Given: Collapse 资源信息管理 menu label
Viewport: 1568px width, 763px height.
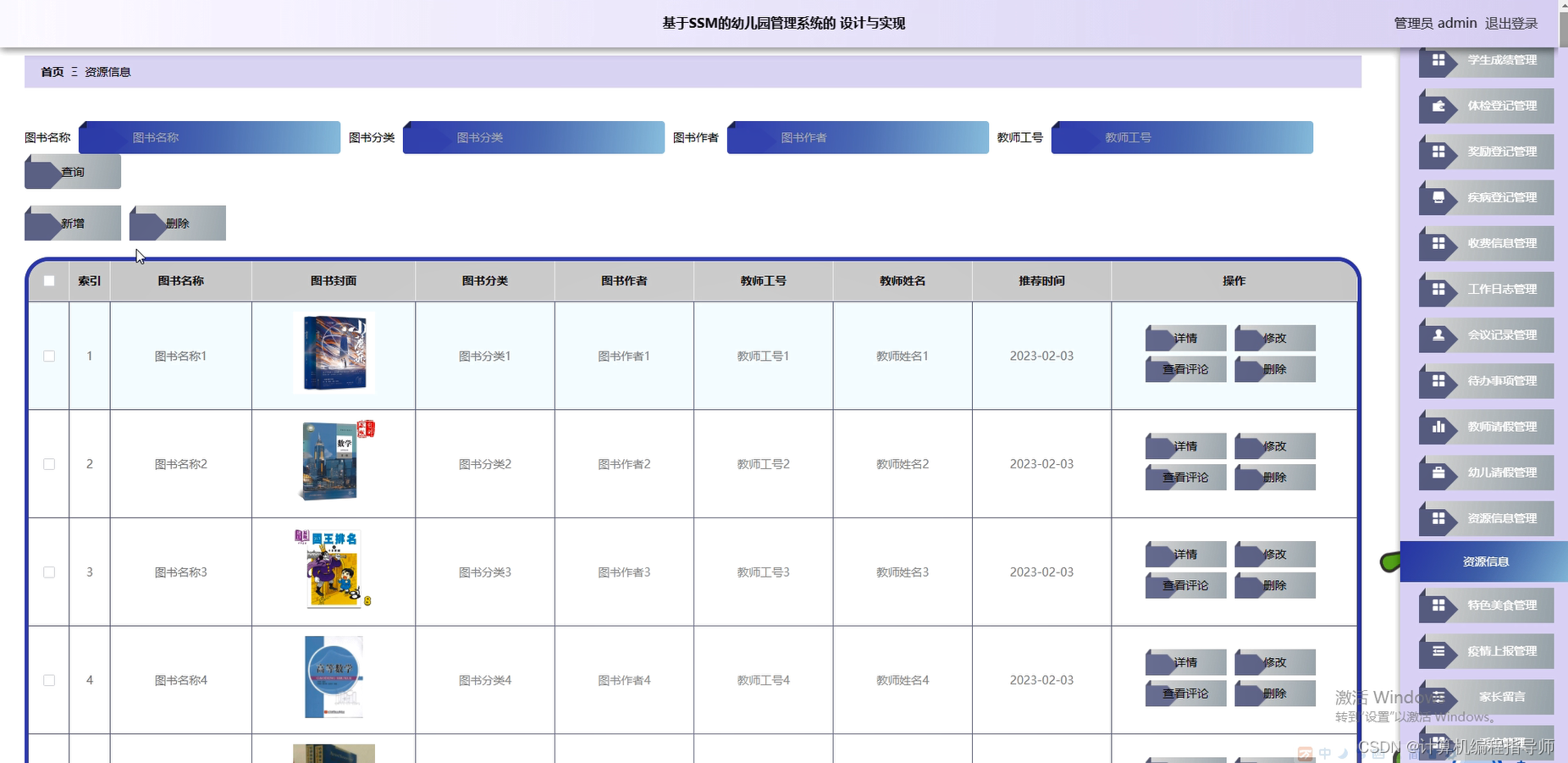Looking at the screenshot, I should pyautogui.click(x=1502, y=518).
